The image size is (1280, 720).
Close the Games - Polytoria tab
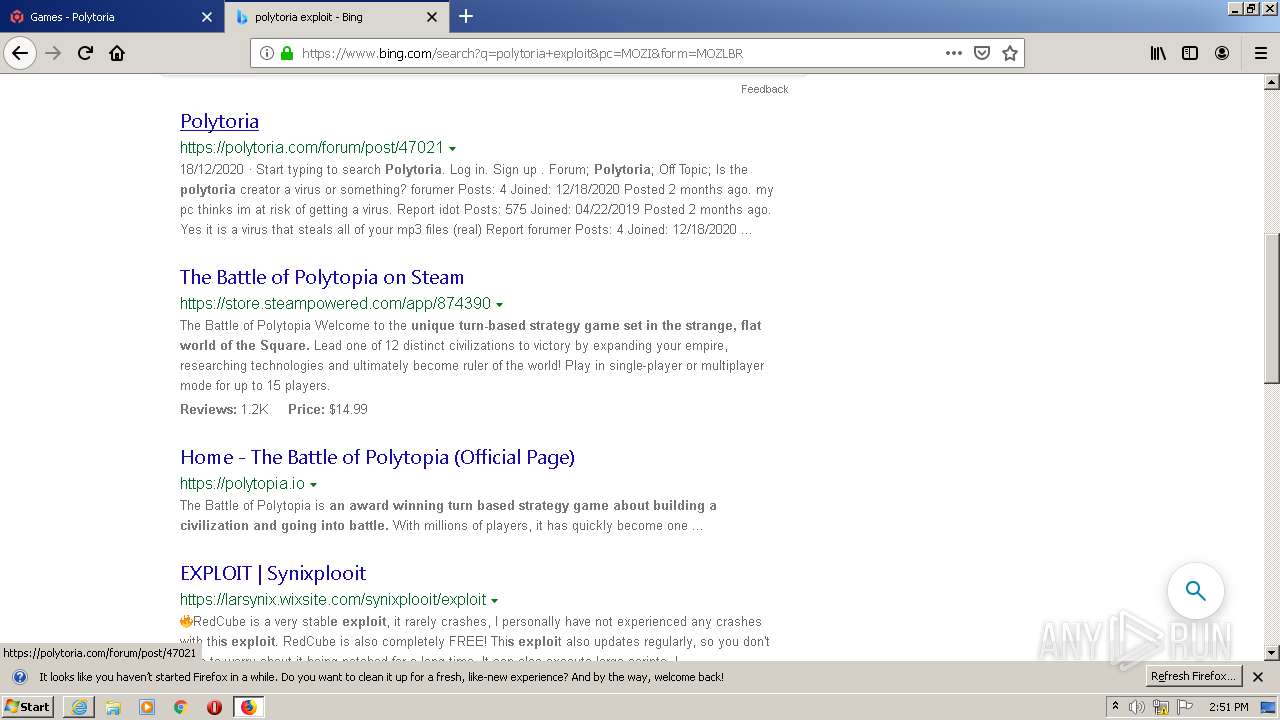tap(207, 17)
